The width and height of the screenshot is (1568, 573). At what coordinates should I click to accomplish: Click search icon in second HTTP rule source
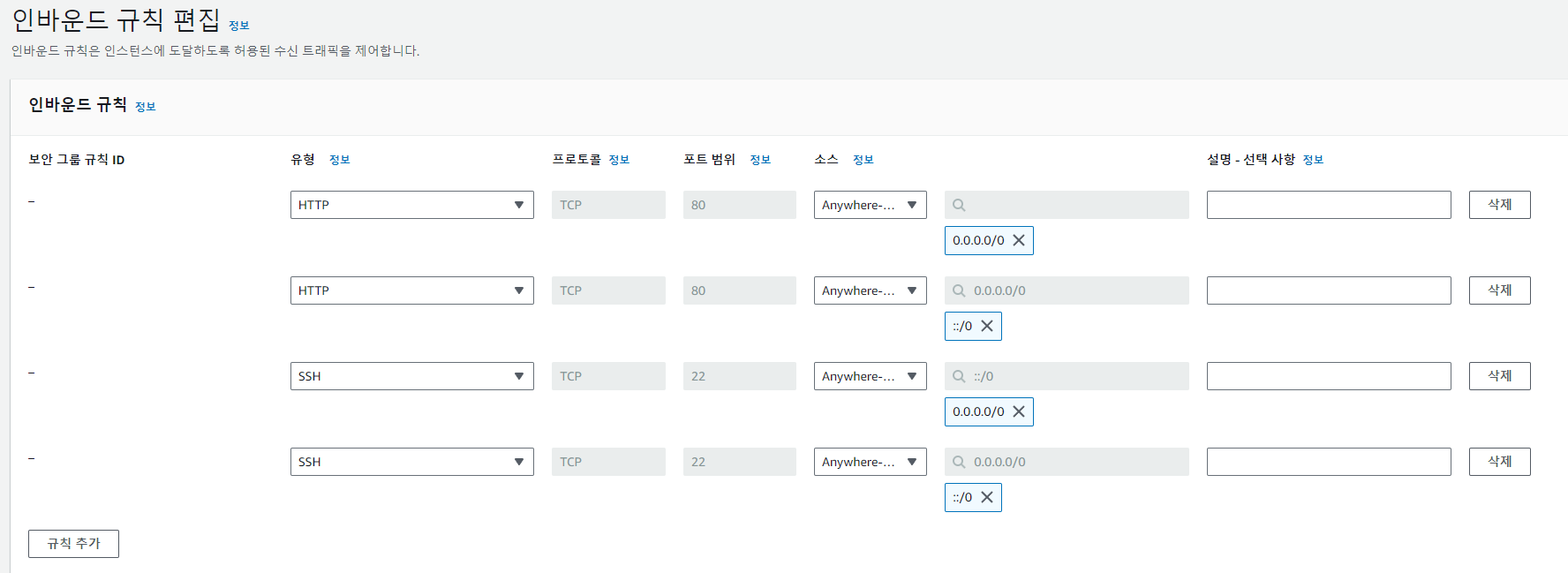pos(959,290)
